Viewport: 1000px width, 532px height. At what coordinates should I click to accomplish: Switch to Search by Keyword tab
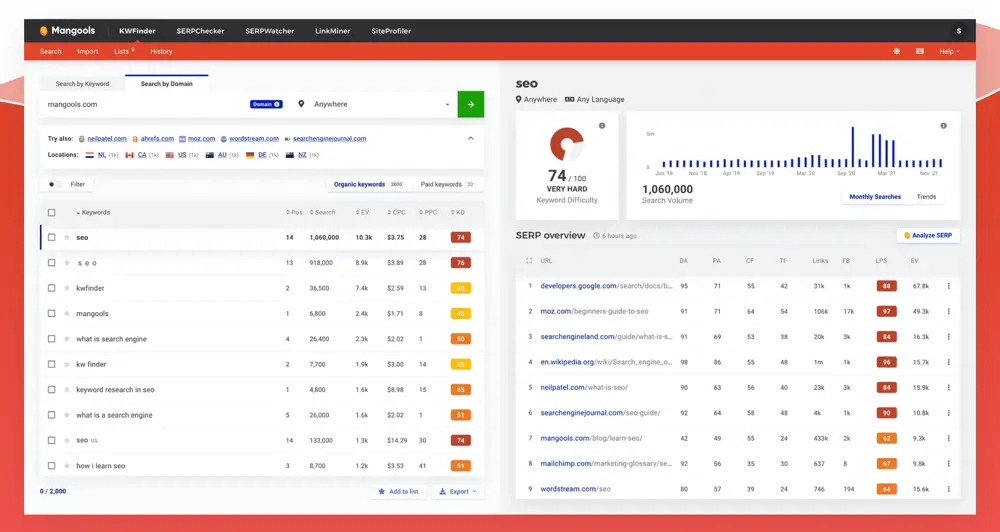tap(82, 84)
